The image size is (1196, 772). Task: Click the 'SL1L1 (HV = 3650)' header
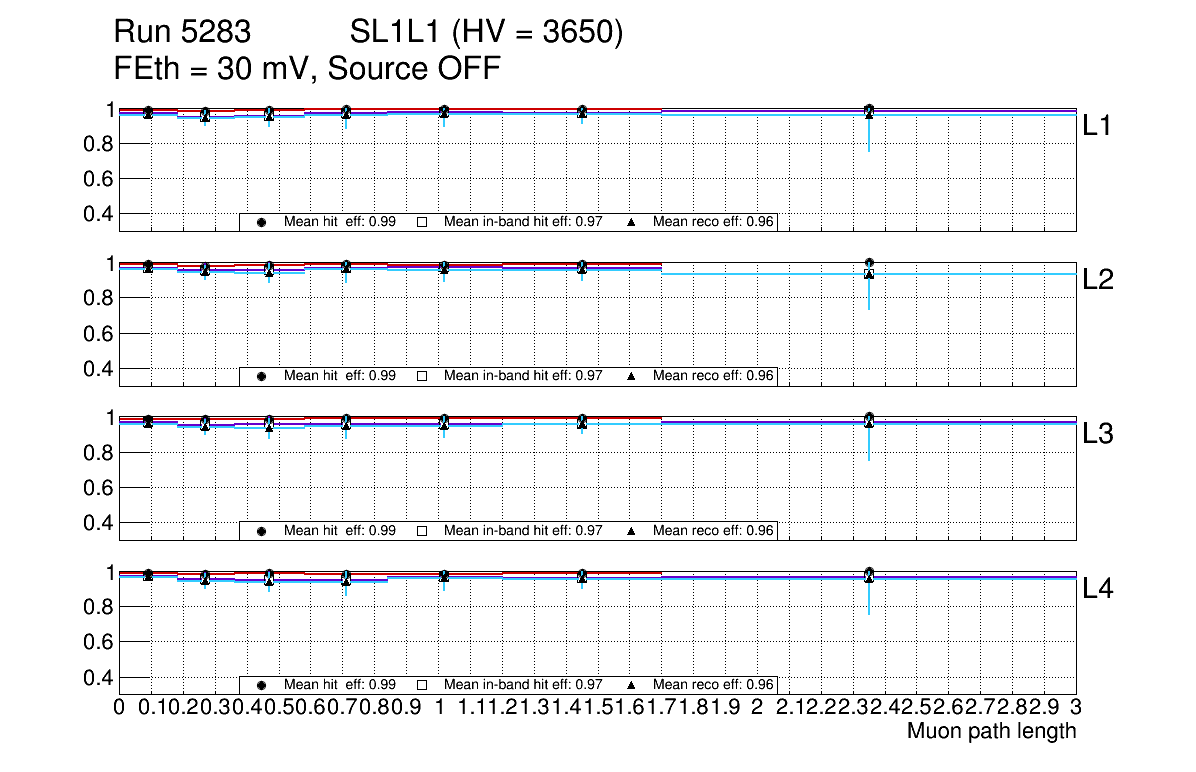(487, 33)
